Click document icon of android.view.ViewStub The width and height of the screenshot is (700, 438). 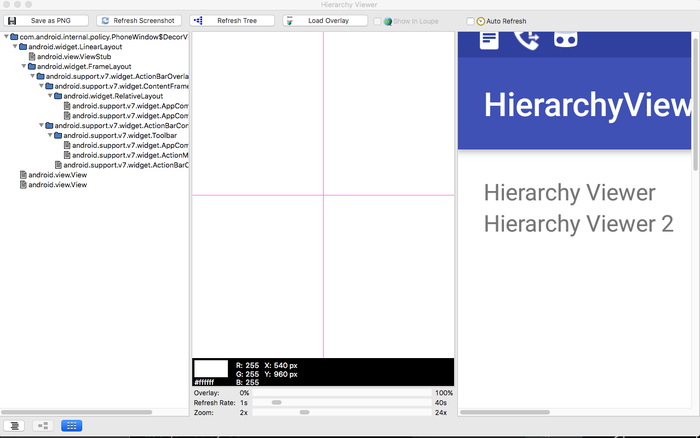pos(32,57)
